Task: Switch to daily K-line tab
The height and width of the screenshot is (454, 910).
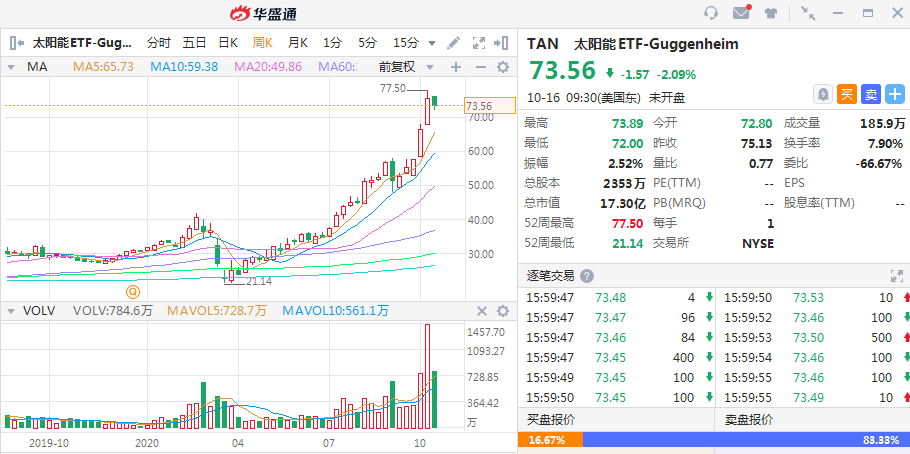Action: coord(228,42)
